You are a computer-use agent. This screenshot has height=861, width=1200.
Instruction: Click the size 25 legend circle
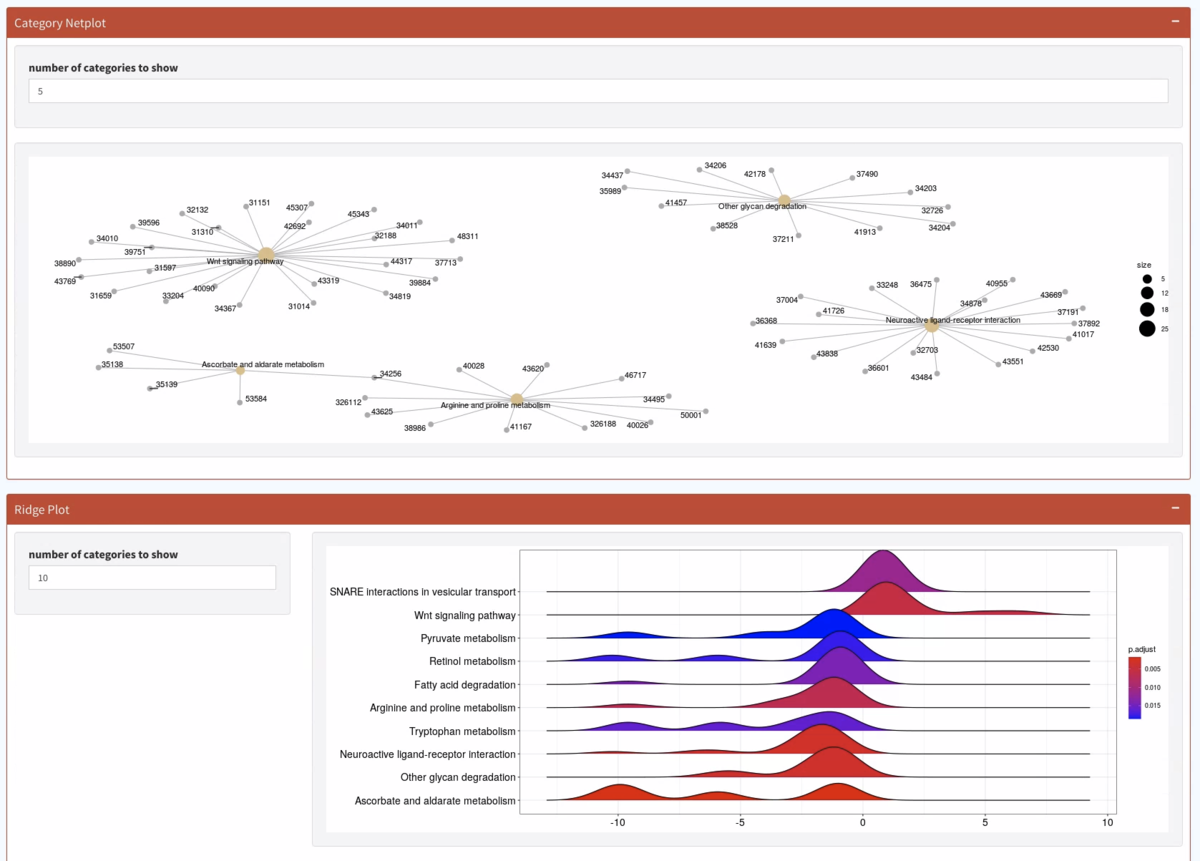point(1147,329)
